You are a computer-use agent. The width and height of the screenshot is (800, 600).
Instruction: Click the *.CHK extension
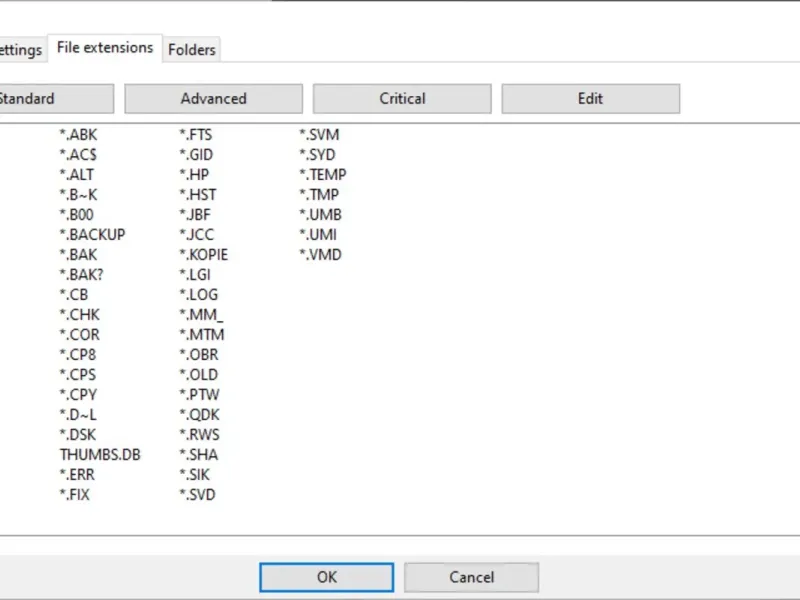80,314
